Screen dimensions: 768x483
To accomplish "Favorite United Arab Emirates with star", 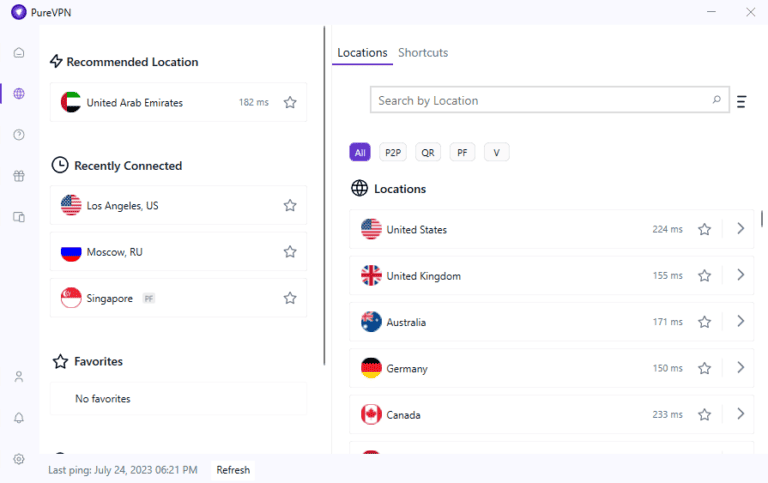I will (290, 102).
